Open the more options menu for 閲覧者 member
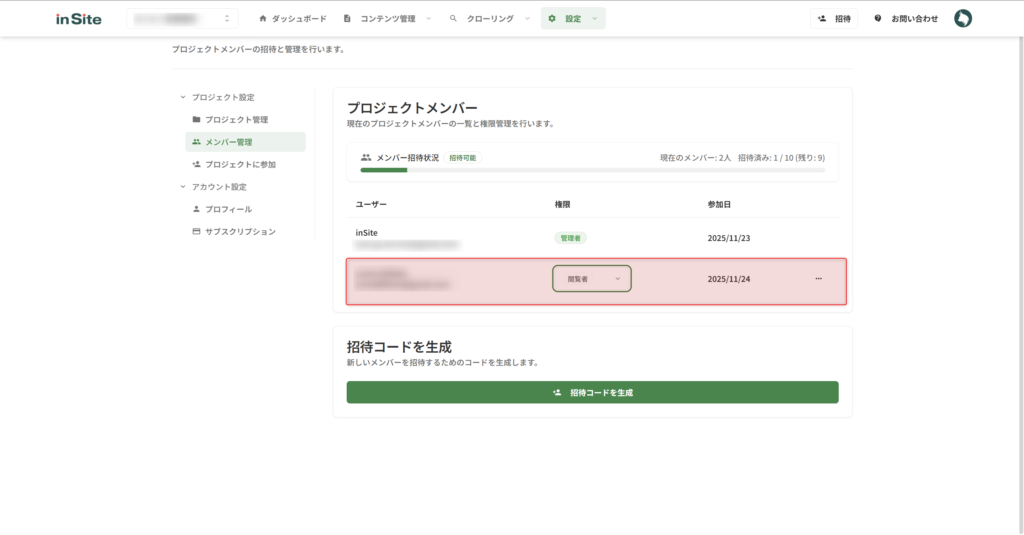 tap(818, 279)
